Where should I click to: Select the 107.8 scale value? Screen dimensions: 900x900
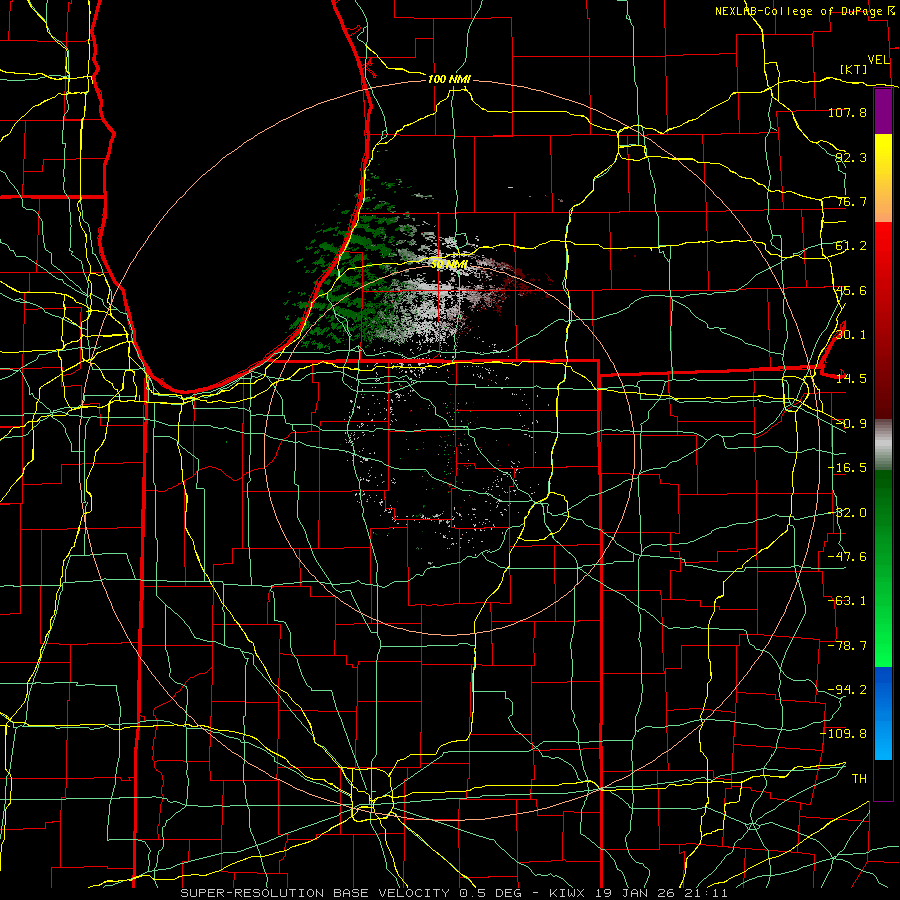point(847,112)
